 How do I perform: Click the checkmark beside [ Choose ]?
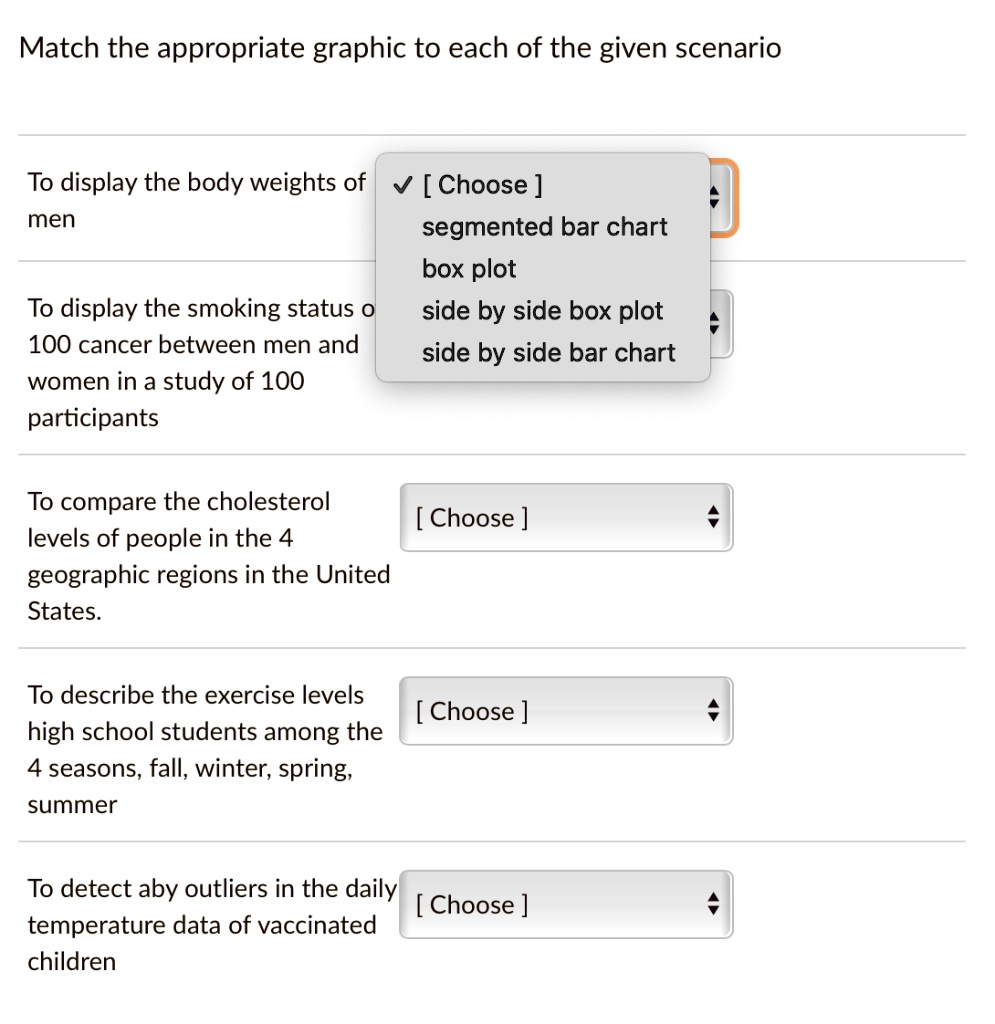tap(401, 184)
